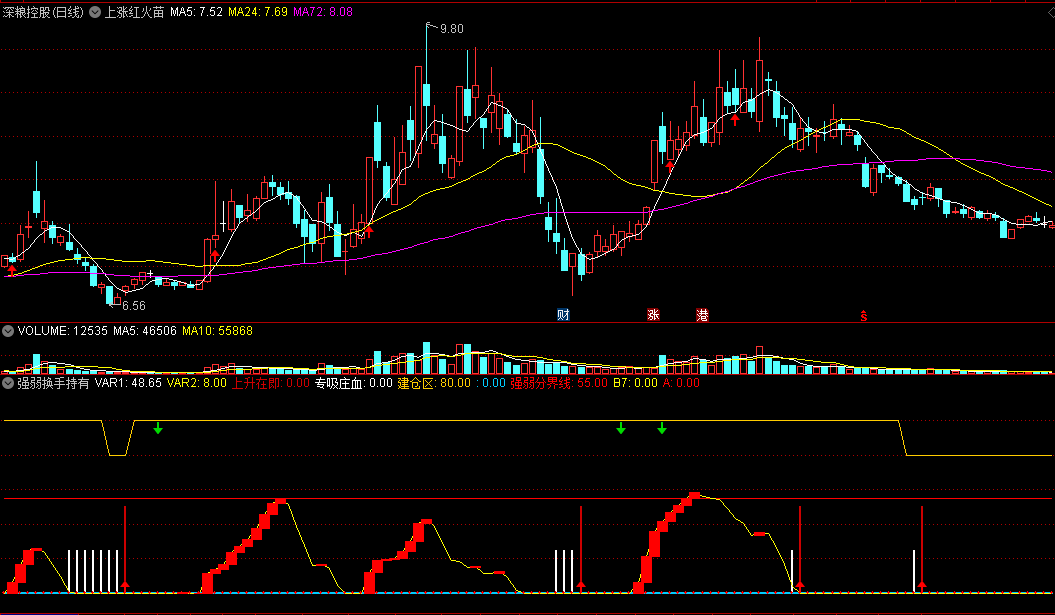
Task: Select the B7: 0.00 value
Action: [x=635, y=384]
